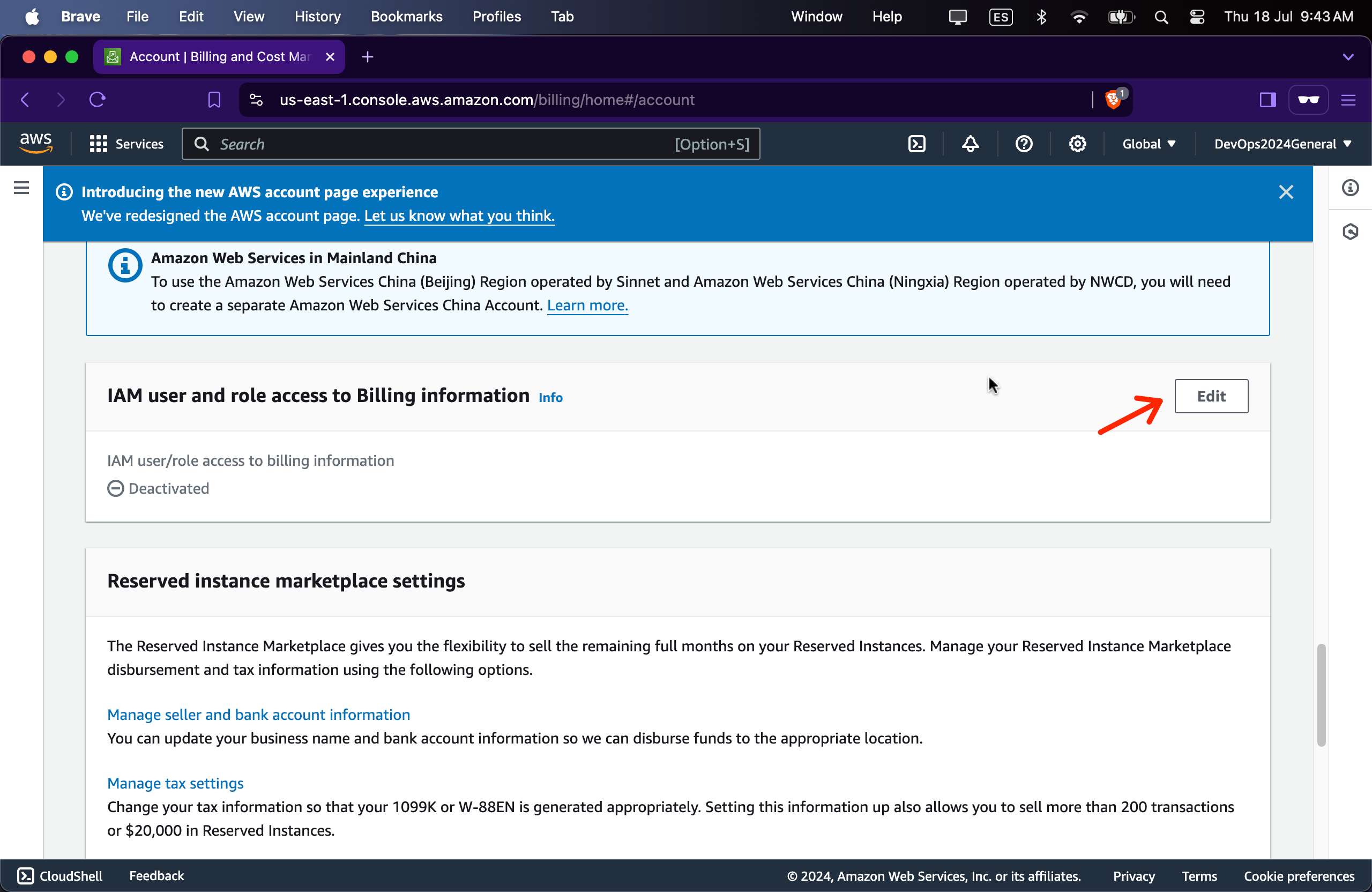Open the notifications bell icon
Screen dimensions: 1372x892
970,144
